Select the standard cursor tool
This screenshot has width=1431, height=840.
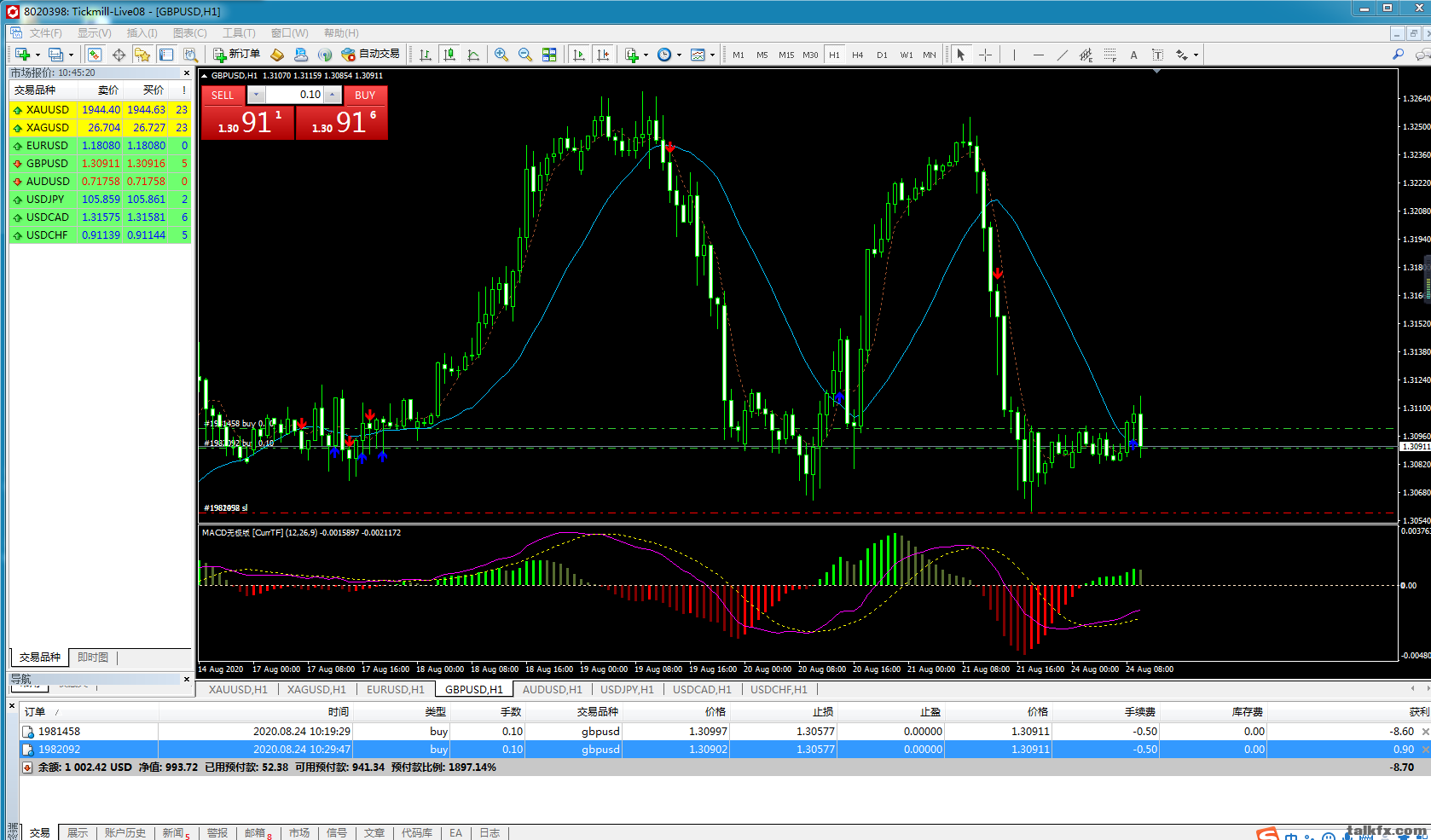pos(961,55)
